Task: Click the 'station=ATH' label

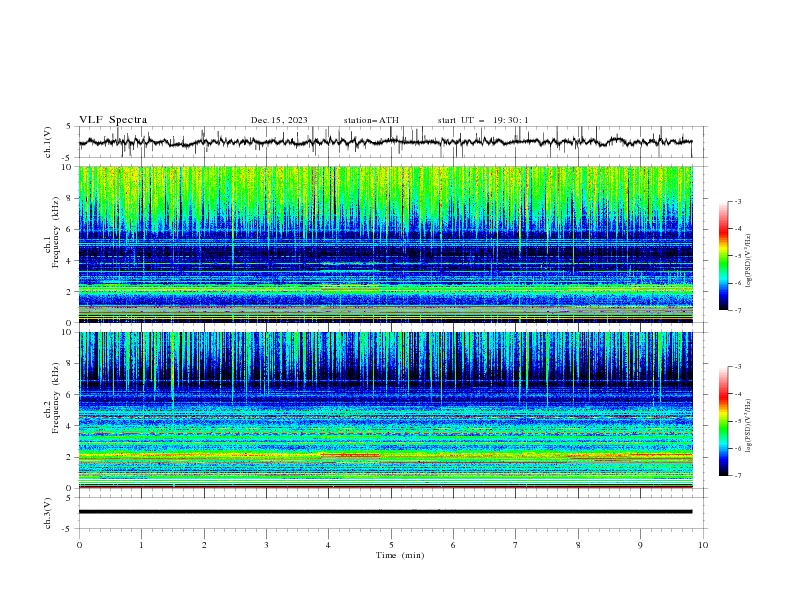Action: coord(371,120)
